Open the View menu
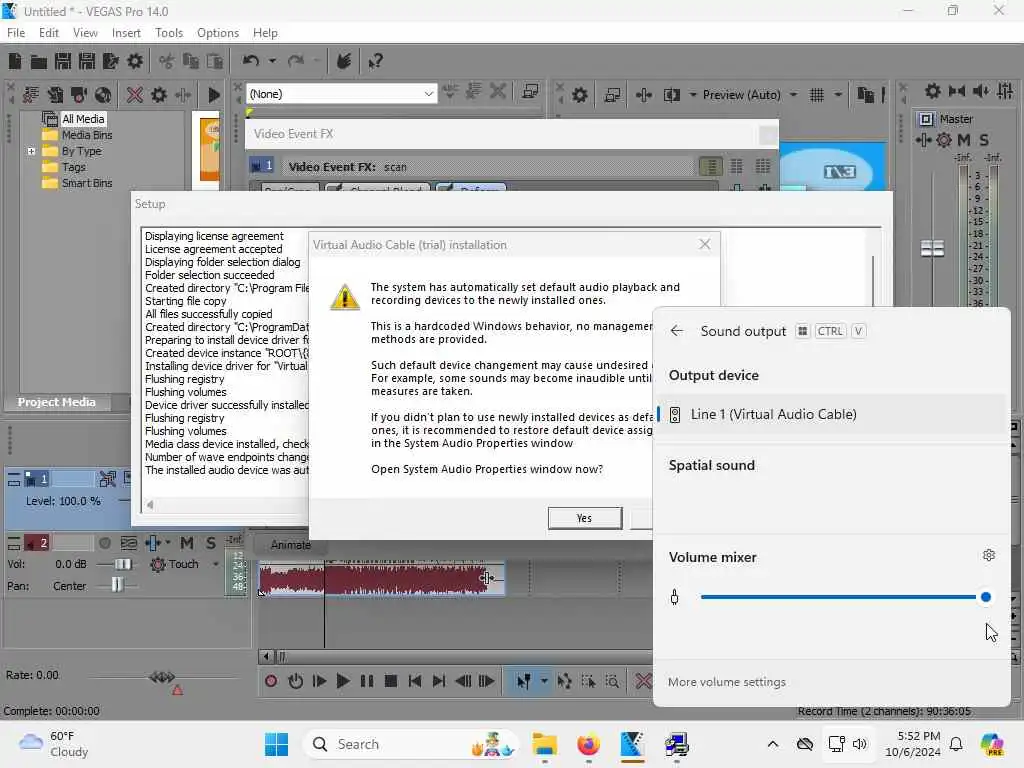The width and height of the screenshot is (1024, 768). [85, 33]
